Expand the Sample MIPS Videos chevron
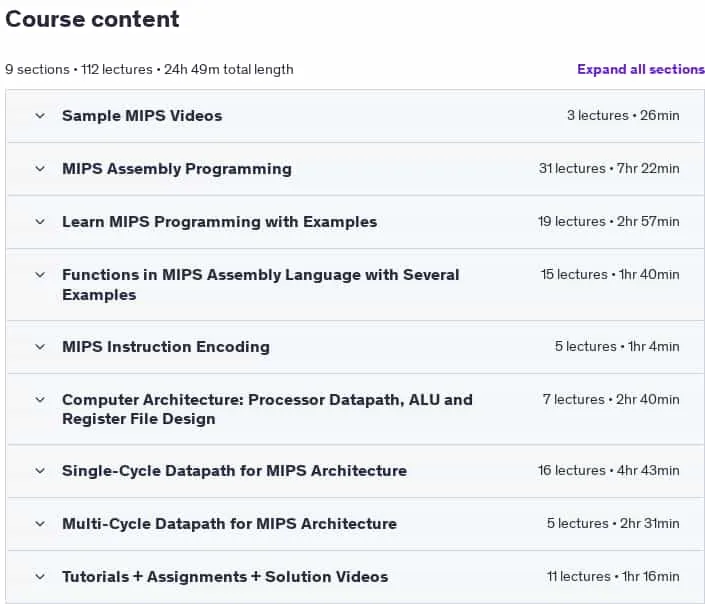 click(40, 116)
